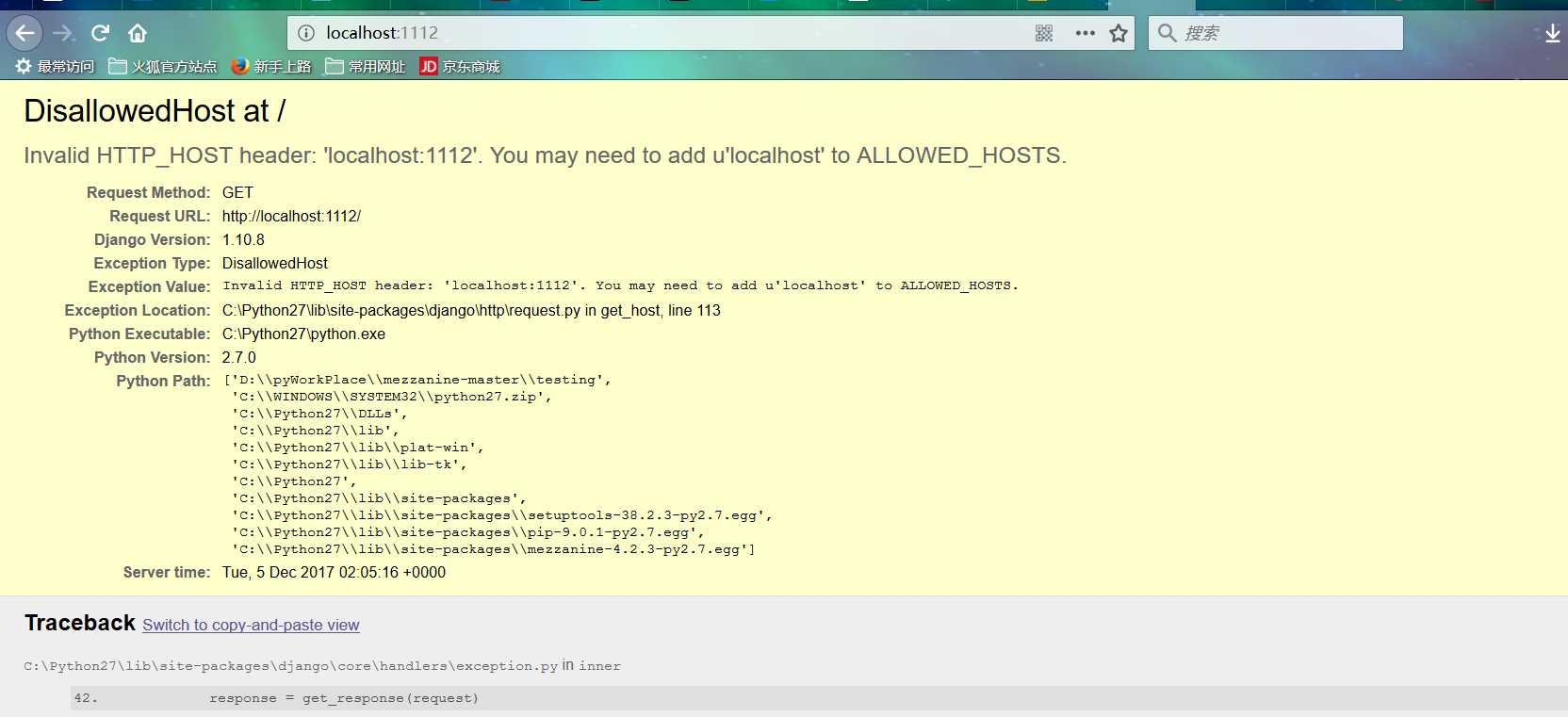This screenshot has width=1568, height=717.
Task: Select Python Version value 2.7.0
Action: (x=239, y=357)
